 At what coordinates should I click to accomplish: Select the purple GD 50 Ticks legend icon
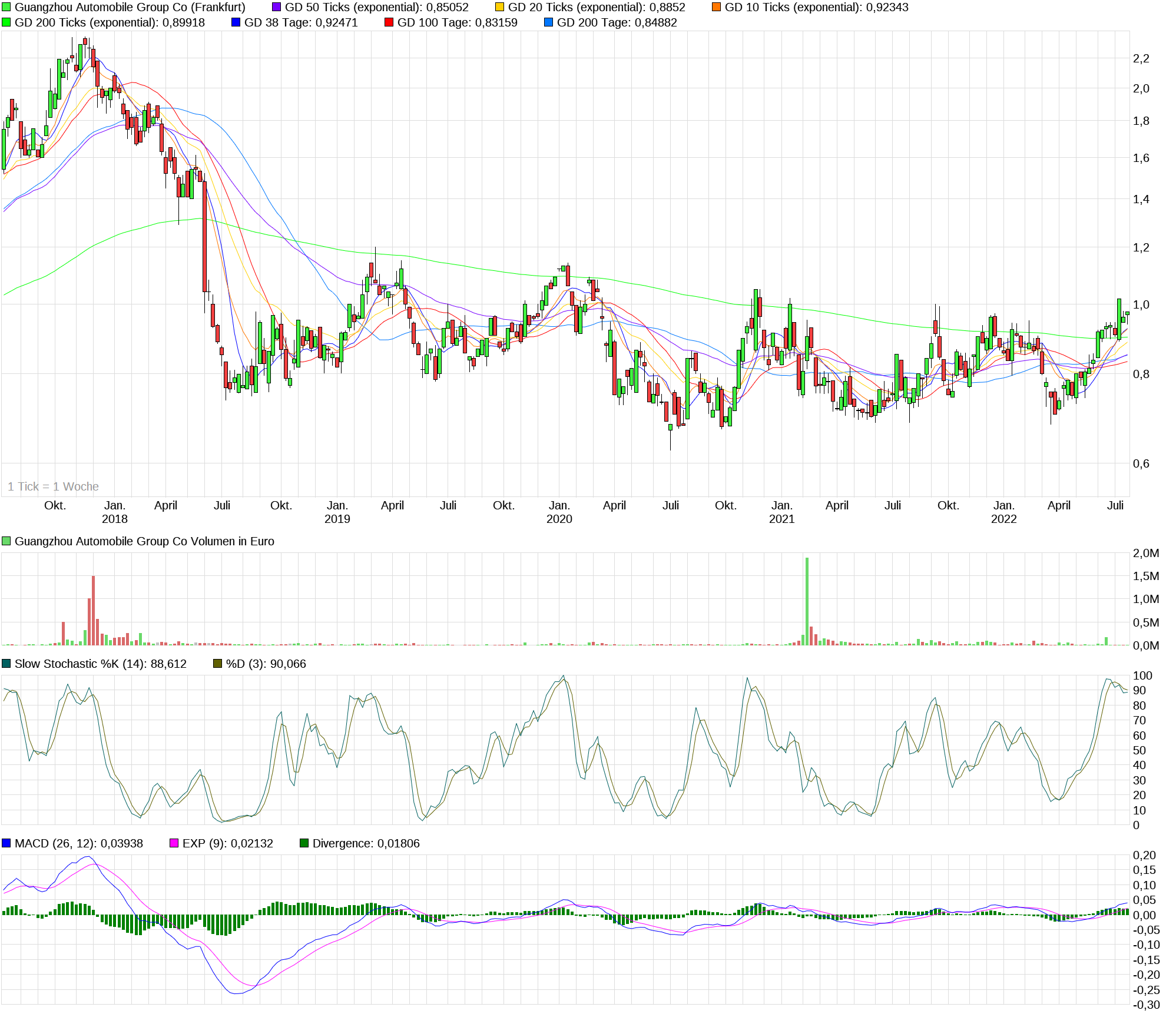coord(277,8)
